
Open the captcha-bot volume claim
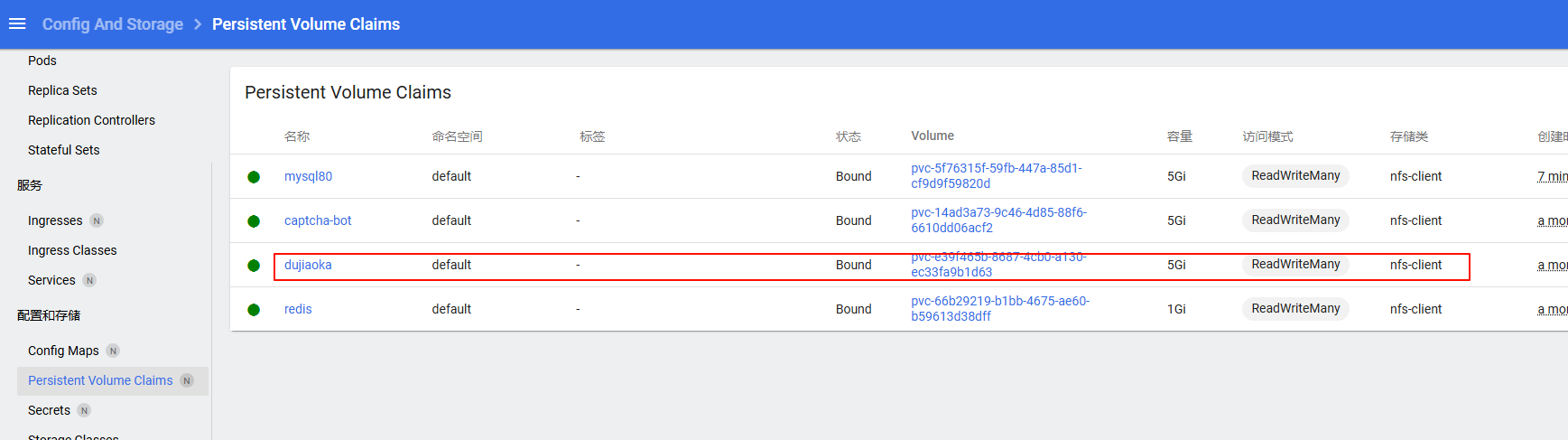point(318,220)
